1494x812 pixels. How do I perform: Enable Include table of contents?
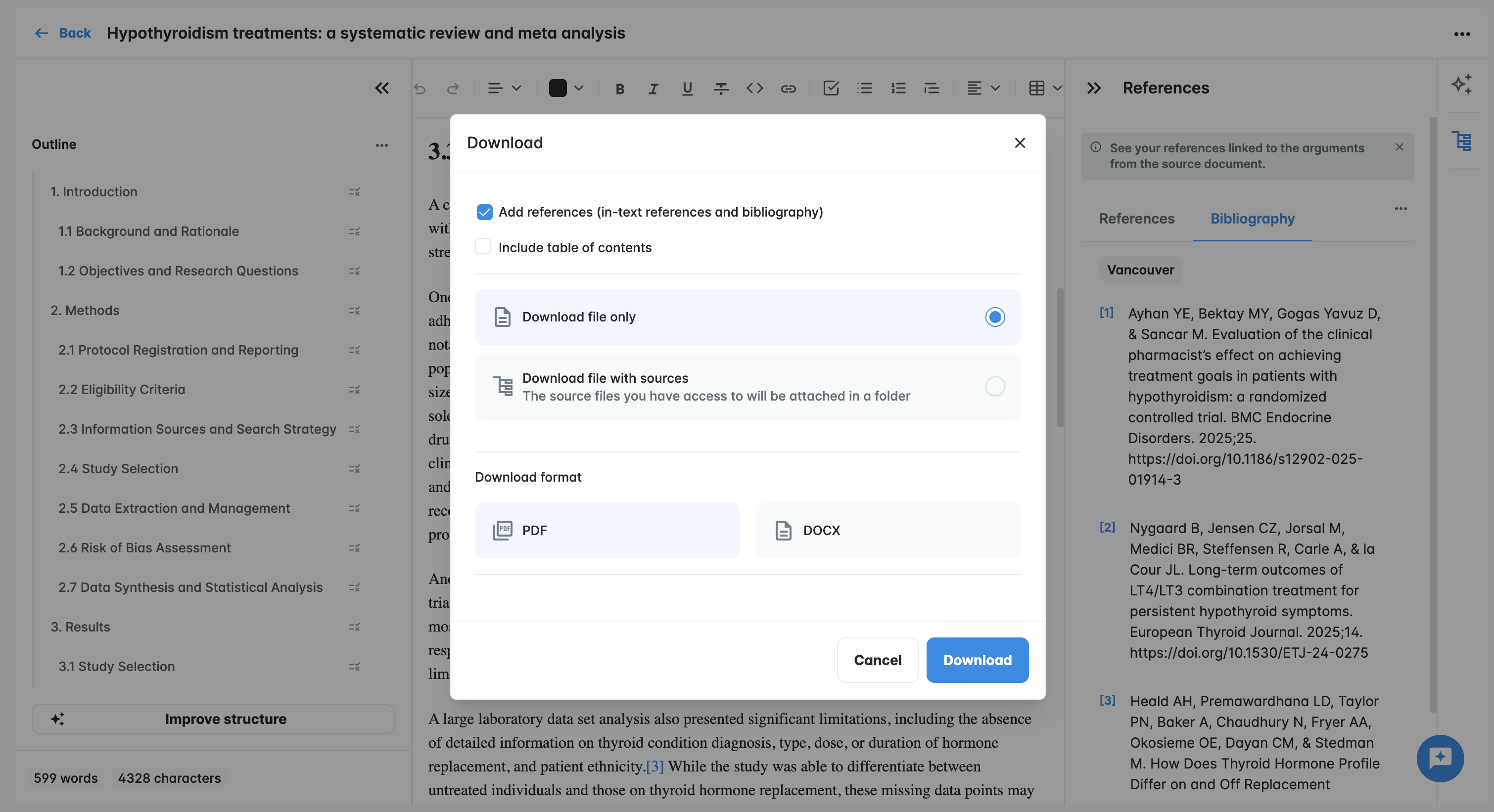pos(482,246)
